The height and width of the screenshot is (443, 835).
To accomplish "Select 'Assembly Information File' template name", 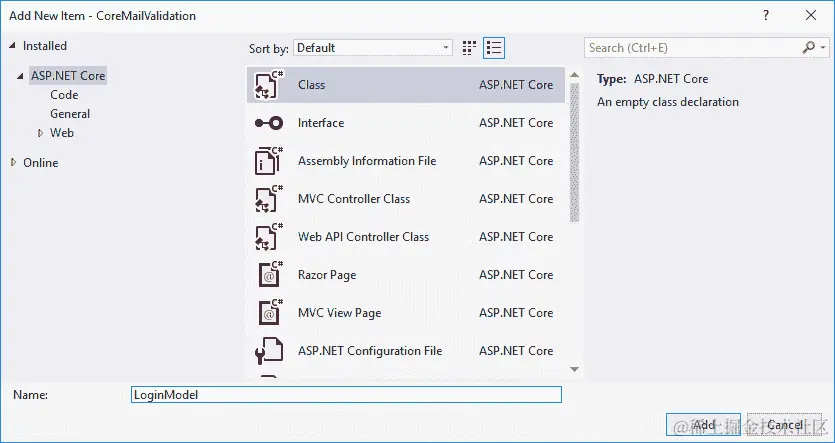I will tap(367, 161).
